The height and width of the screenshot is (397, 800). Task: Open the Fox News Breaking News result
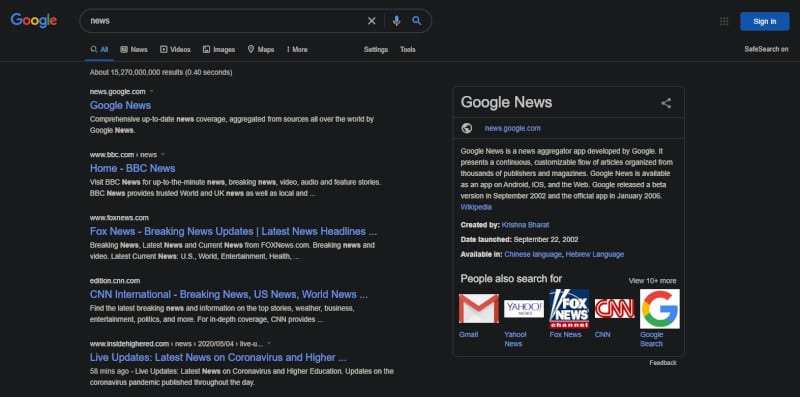coord(233,231)
